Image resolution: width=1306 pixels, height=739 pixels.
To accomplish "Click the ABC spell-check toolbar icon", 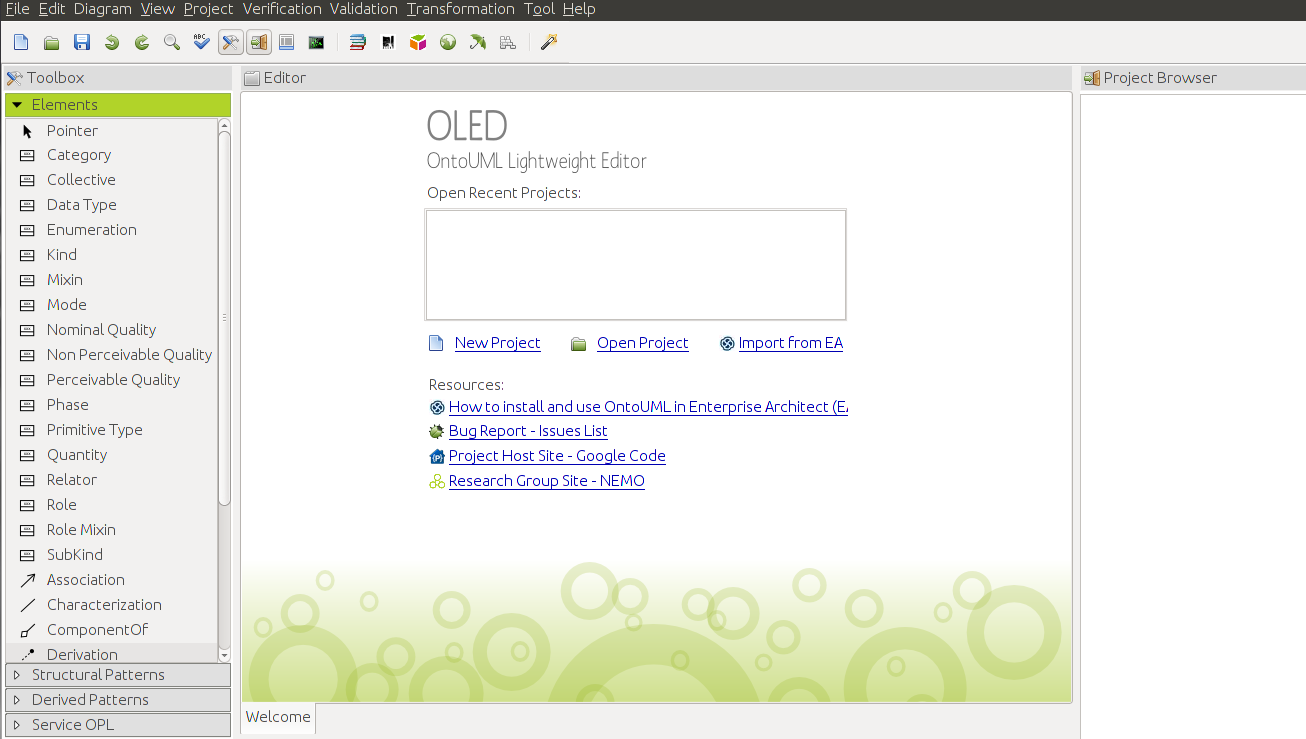I will tap(202, 42).
